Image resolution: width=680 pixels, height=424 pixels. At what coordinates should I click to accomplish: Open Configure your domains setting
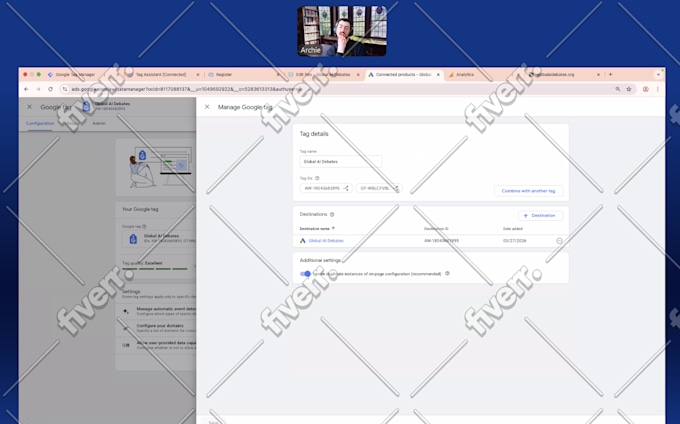pos(158,328)
